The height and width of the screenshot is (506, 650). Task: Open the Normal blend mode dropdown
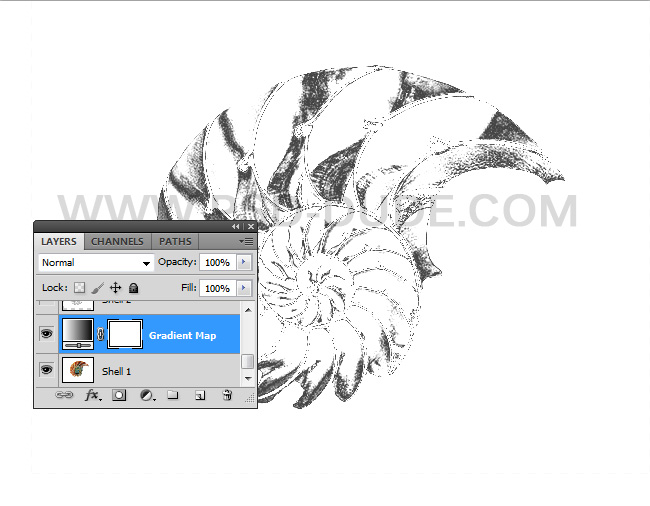click(x=96, y=263)
